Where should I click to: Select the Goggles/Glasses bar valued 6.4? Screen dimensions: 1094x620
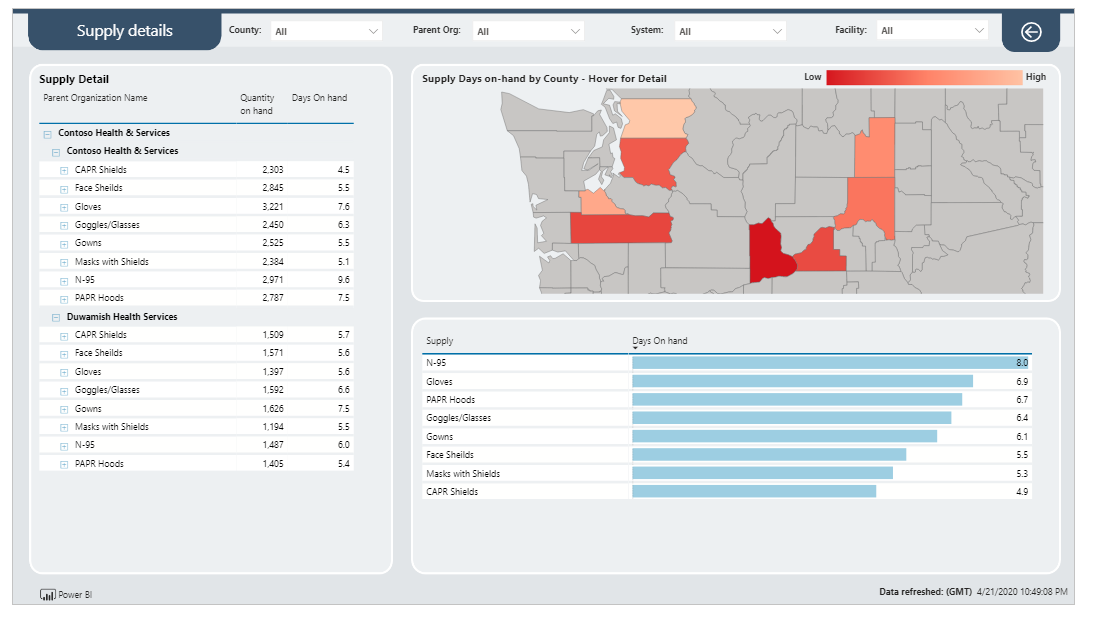click(791, 418)
